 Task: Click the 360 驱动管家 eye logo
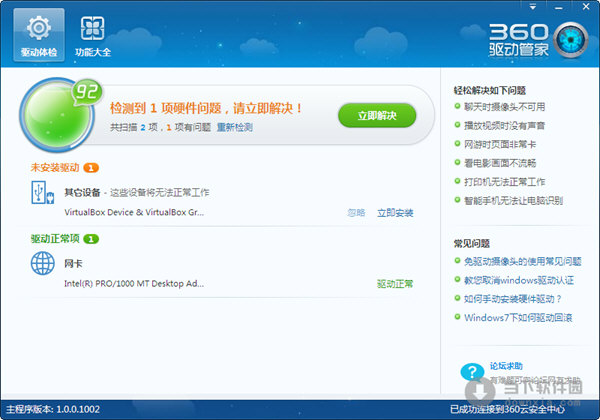click(x=571, y=40)
